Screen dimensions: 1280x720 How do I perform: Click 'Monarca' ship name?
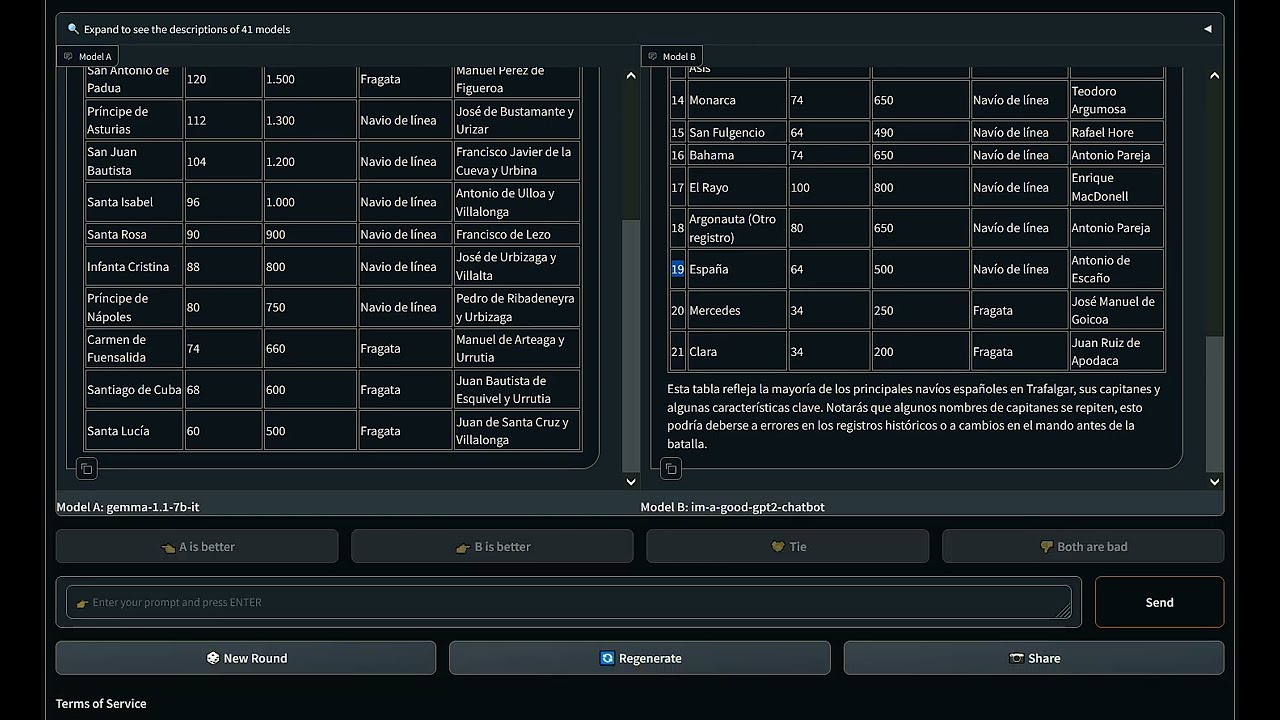[x=712, y=100]
